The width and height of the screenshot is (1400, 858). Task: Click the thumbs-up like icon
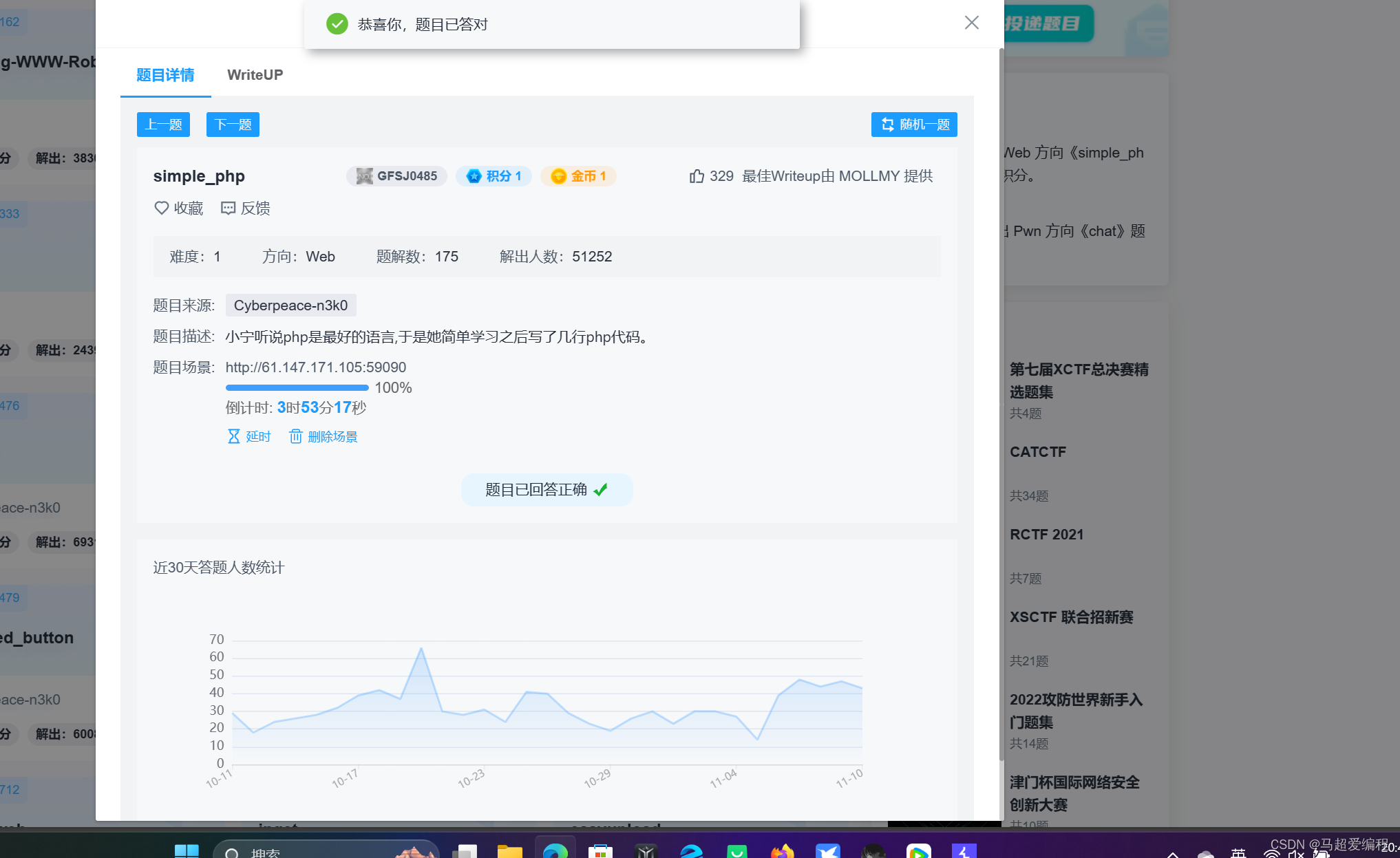(x=697, y=176)
